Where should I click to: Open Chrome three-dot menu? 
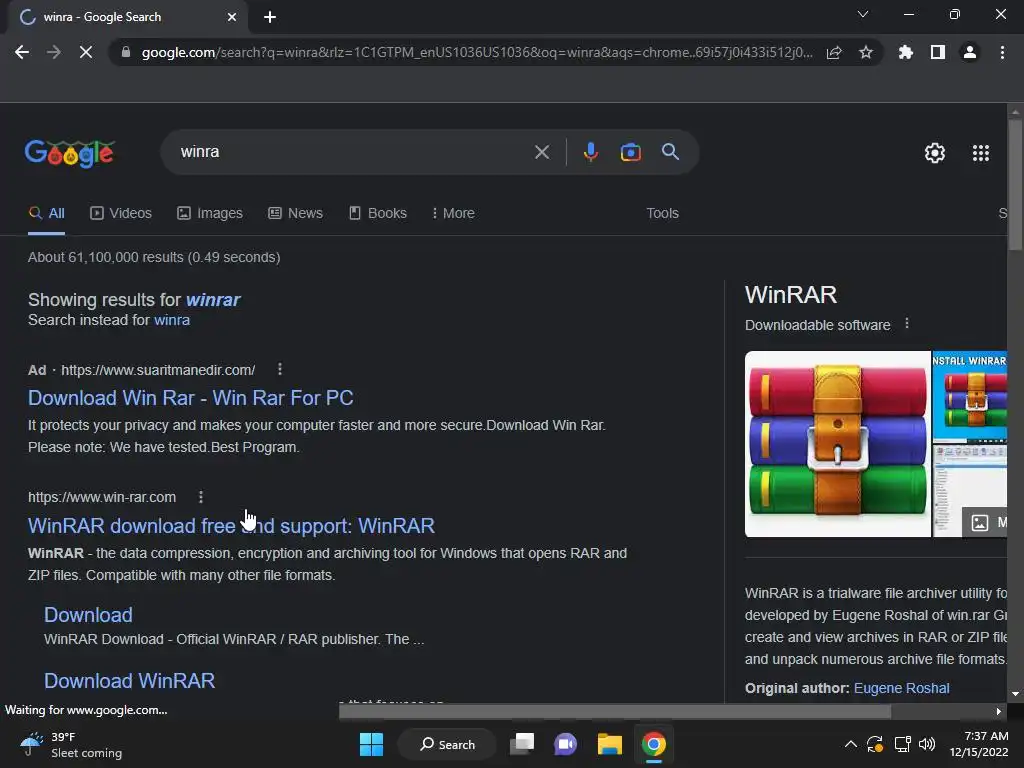click(x=1002, y=52)
